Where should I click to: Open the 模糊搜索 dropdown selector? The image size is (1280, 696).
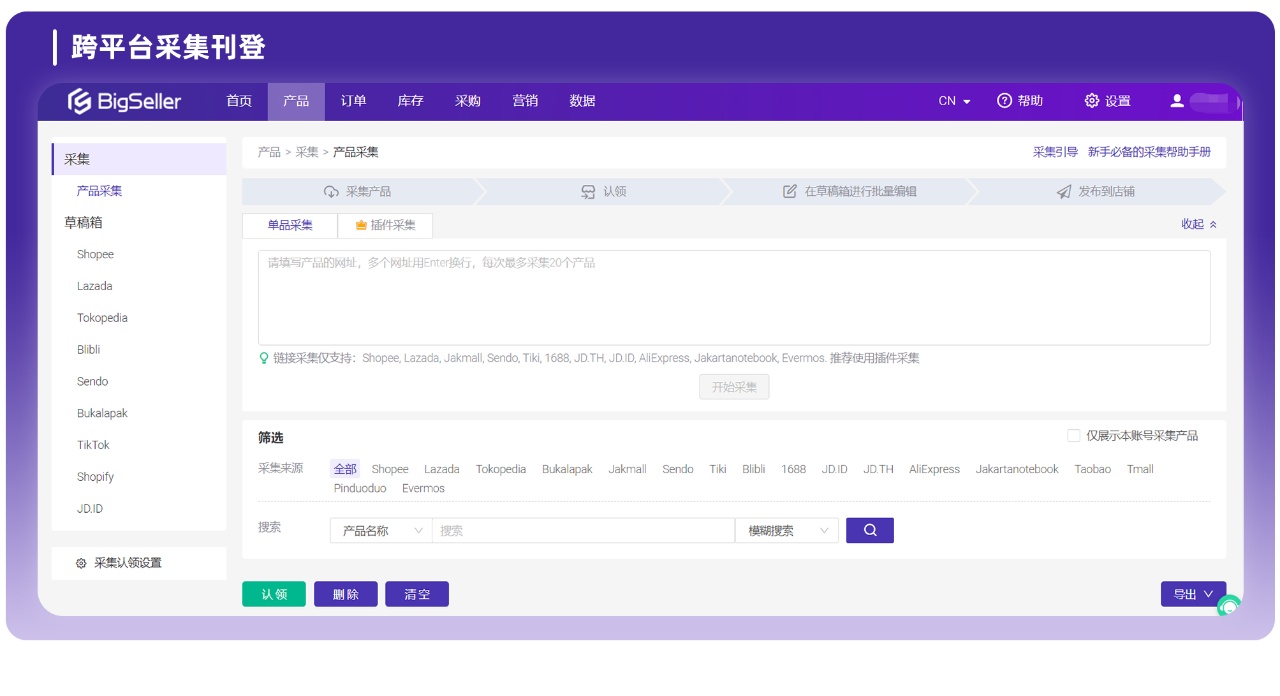[786, 530]
